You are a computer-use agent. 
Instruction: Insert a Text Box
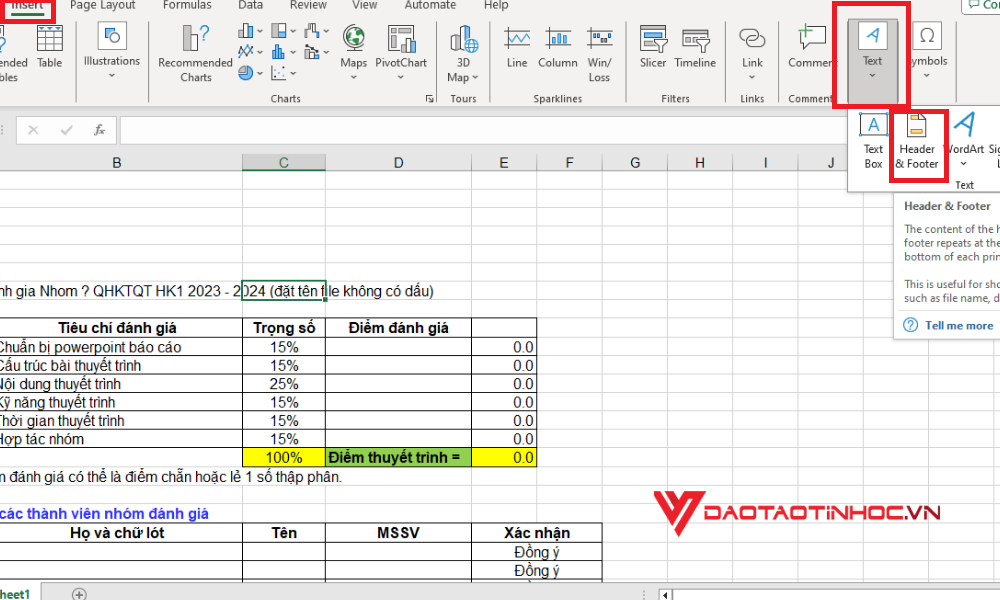pos(873,141)
